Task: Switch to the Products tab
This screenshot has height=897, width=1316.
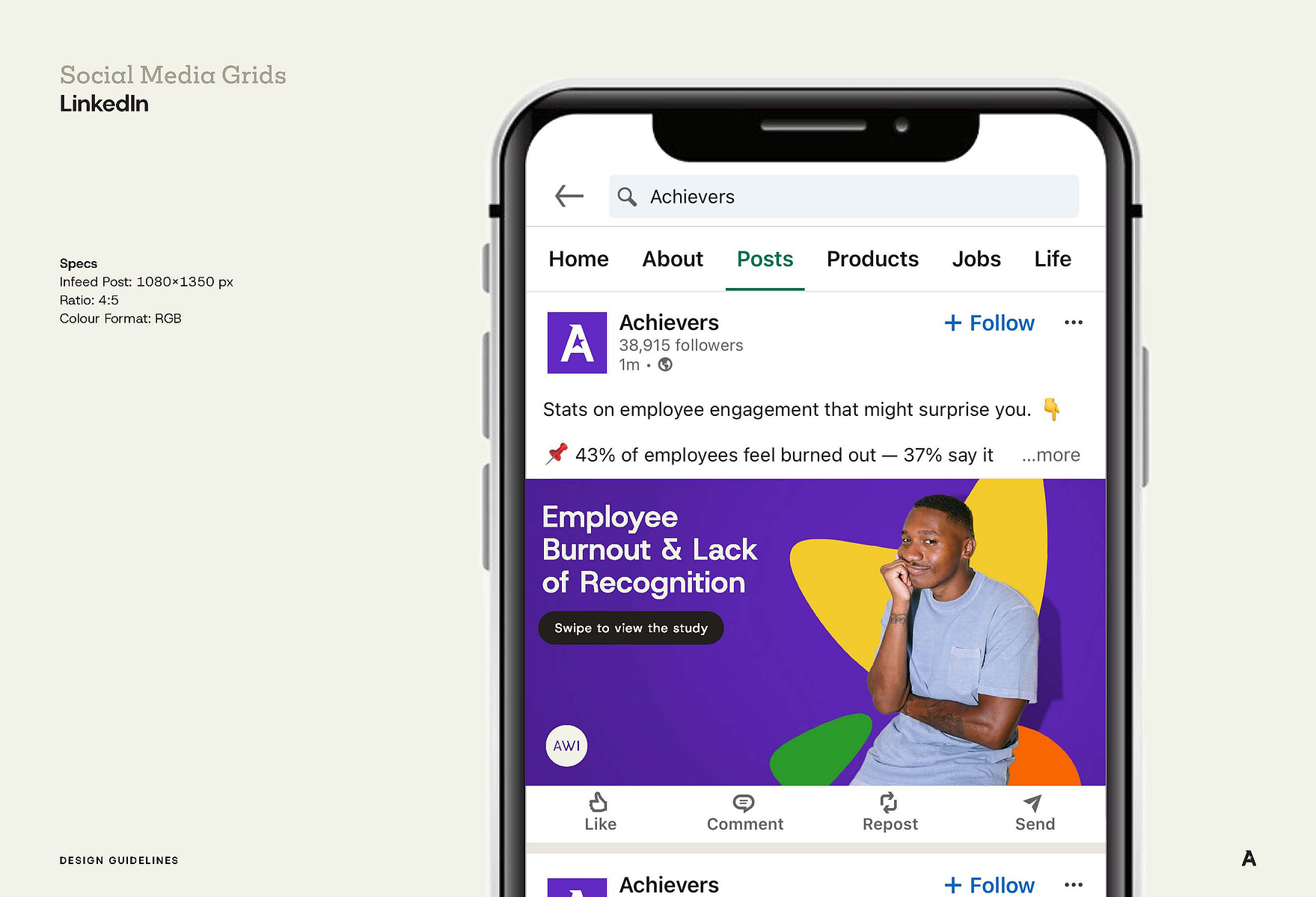Action: point(872,259)
